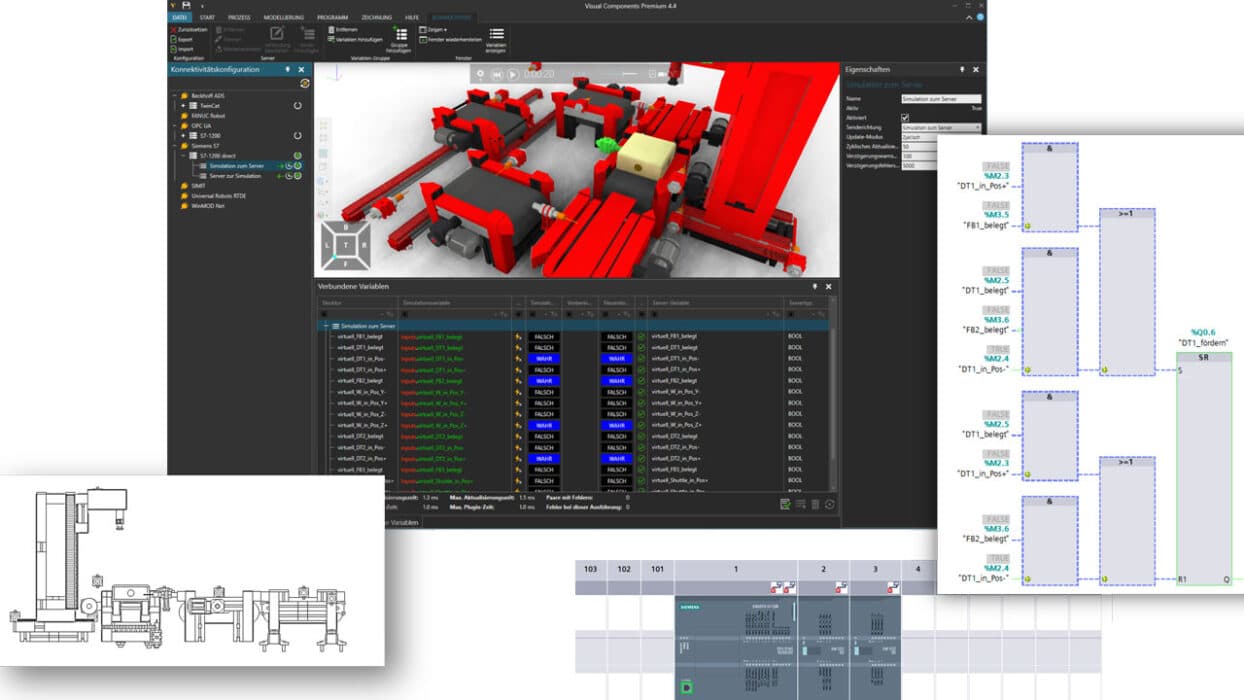
Task: Click the Zurücksetzen icon in Konfiguration group
Action: tap(173, 30)
